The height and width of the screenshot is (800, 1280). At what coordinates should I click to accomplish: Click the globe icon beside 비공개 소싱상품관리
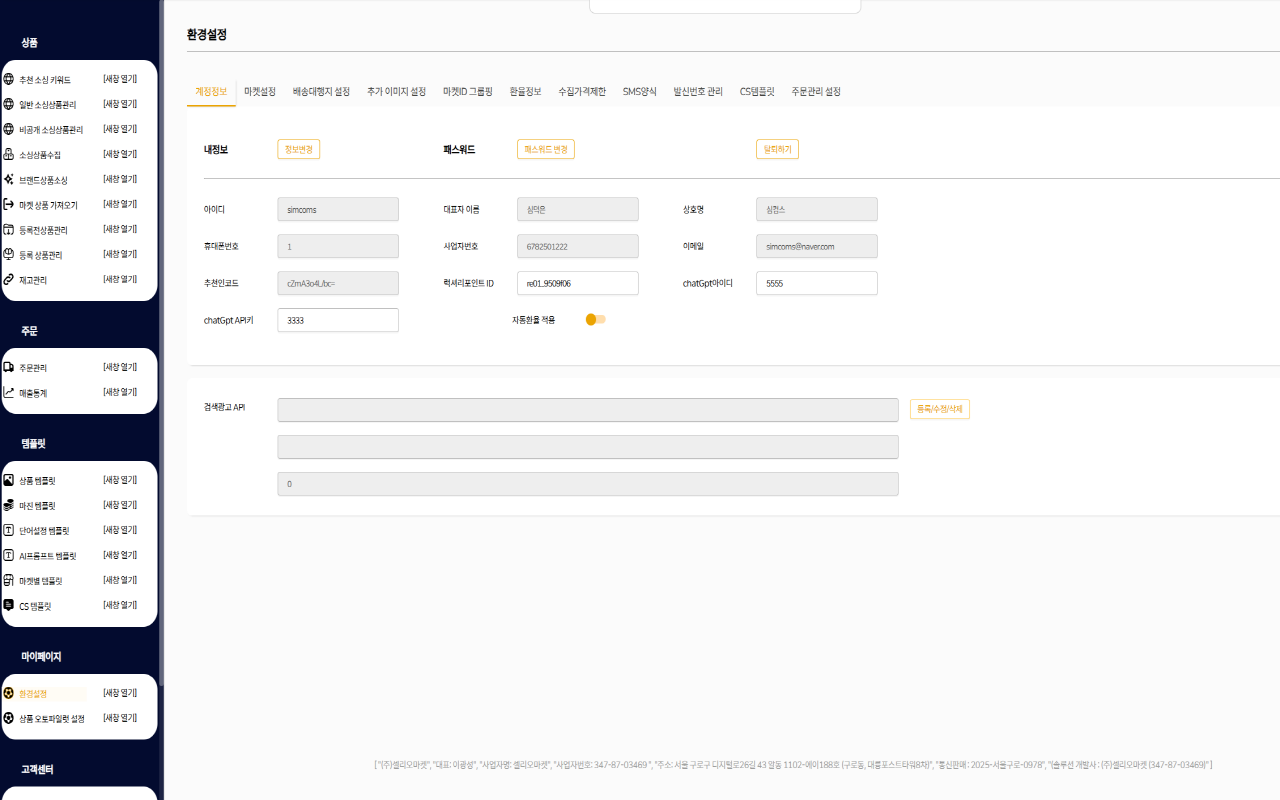pos(9,129)
